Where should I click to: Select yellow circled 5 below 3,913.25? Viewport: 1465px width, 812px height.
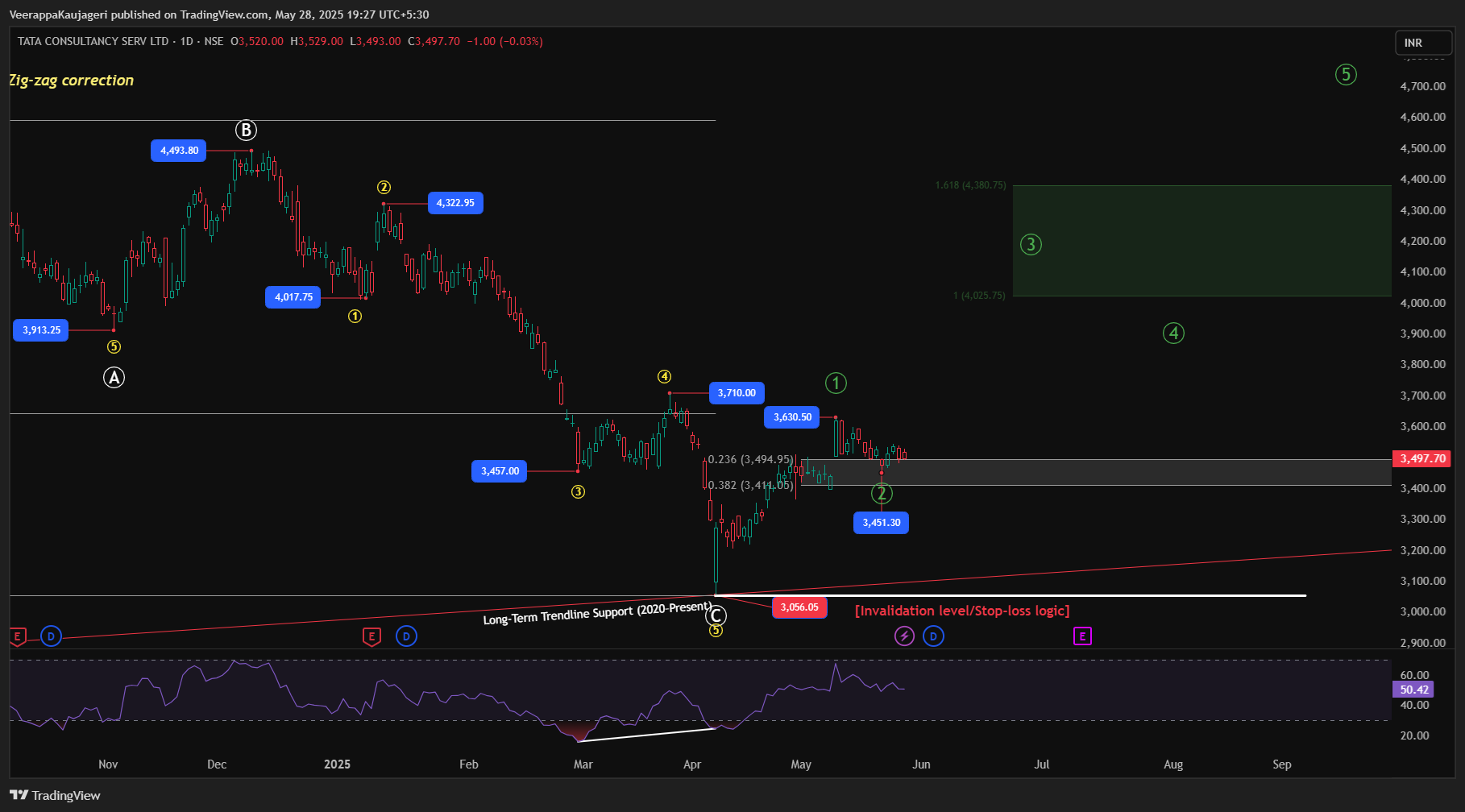point(114,346)
